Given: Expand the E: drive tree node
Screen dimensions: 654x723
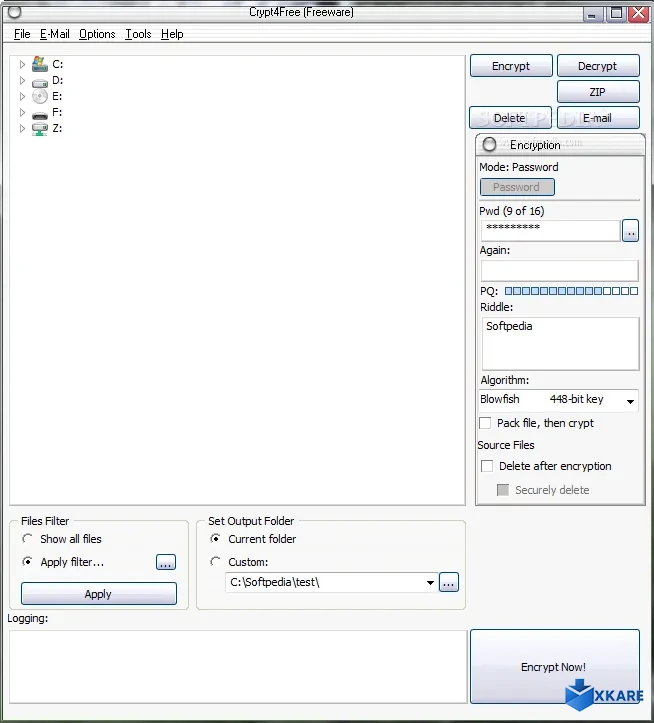Looking at the screenshot, I should click(x=22, y=96).
